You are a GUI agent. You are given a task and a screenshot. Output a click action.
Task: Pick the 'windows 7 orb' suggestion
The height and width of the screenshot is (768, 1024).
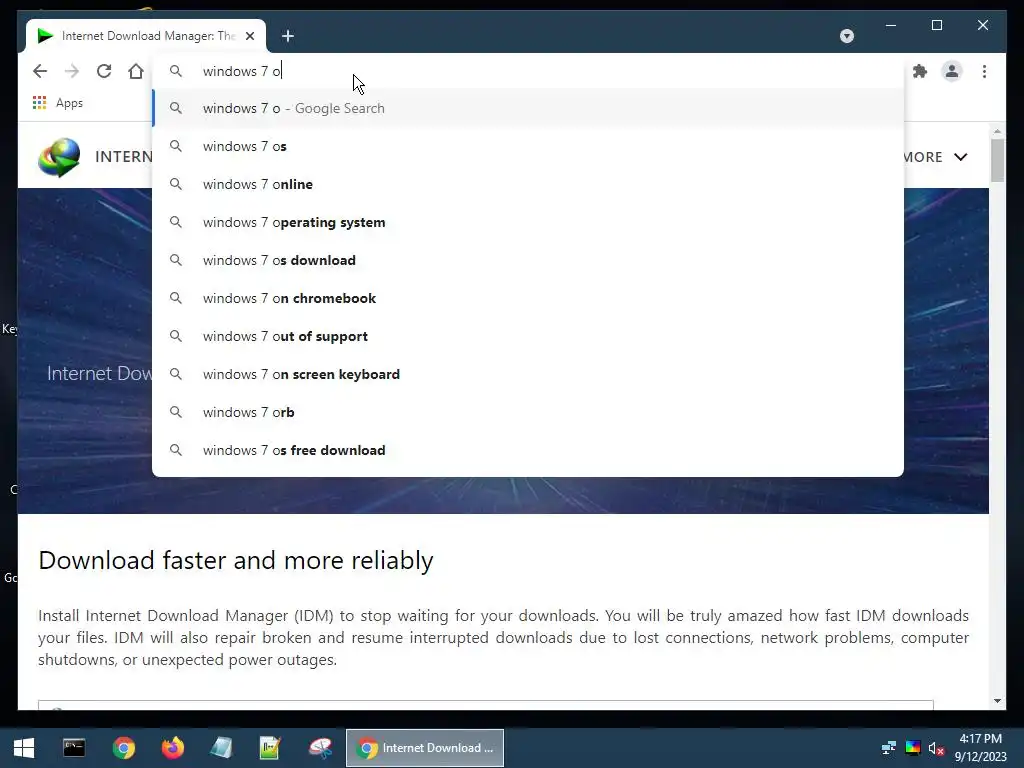[528, 412]
